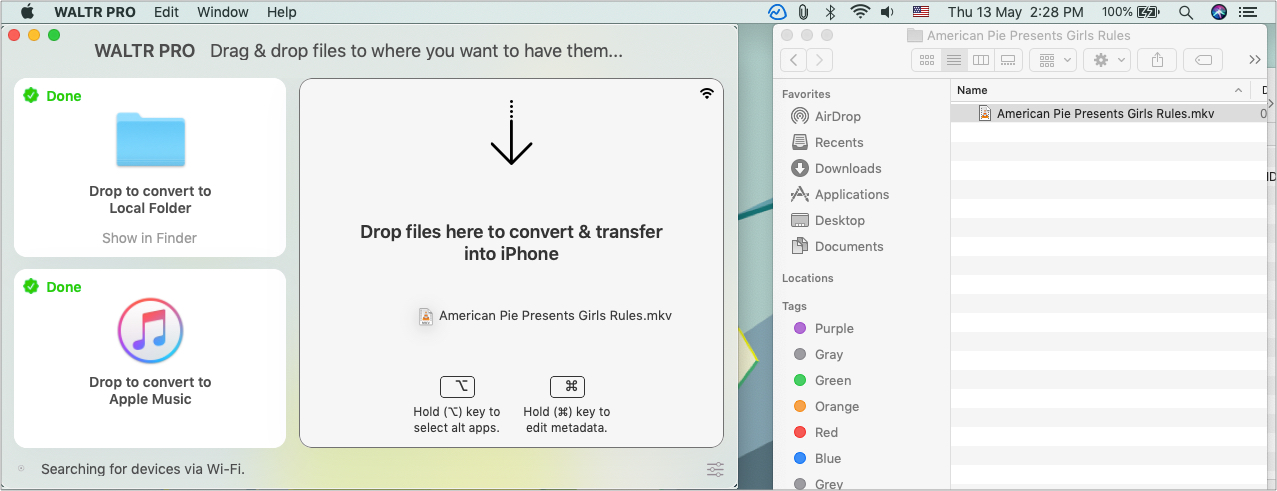Select Downloads in Finder sidebar
Screen dimensions: 1277x491
click(848, 168)
